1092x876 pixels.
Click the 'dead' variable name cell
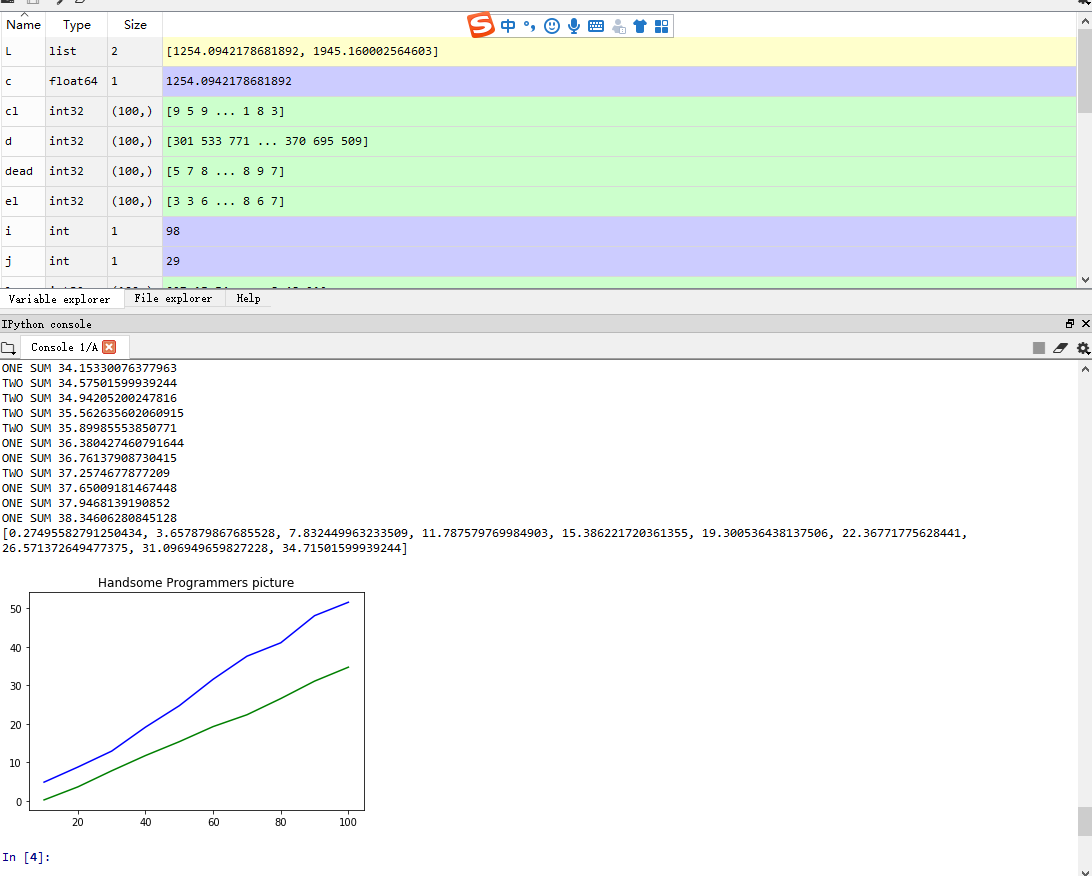click(x=23, y=171)
